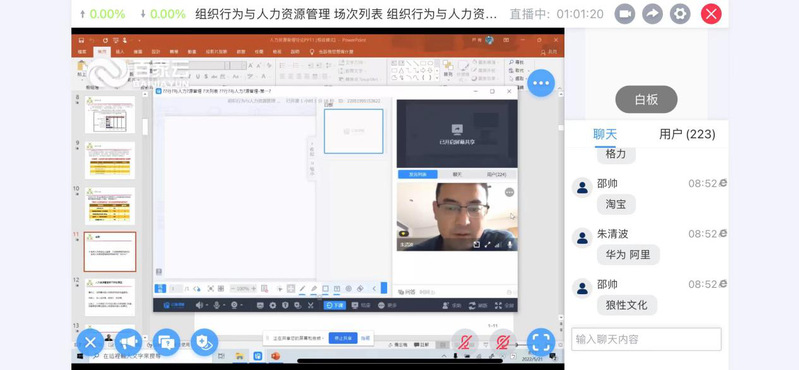Click the 华为 阿里 chat message
The height and width of the screenshot is (370, 799).
coord(628,255)
